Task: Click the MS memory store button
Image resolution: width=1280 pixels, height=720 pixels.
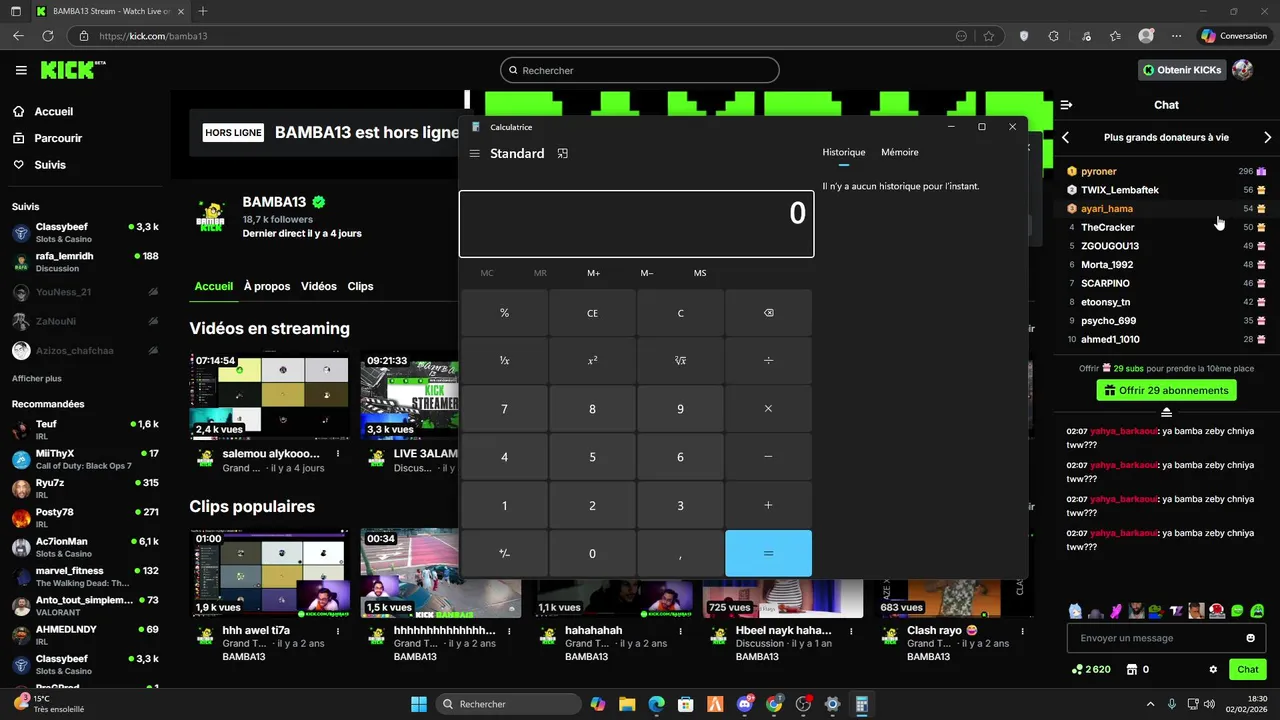Action: tap(700, 273)
